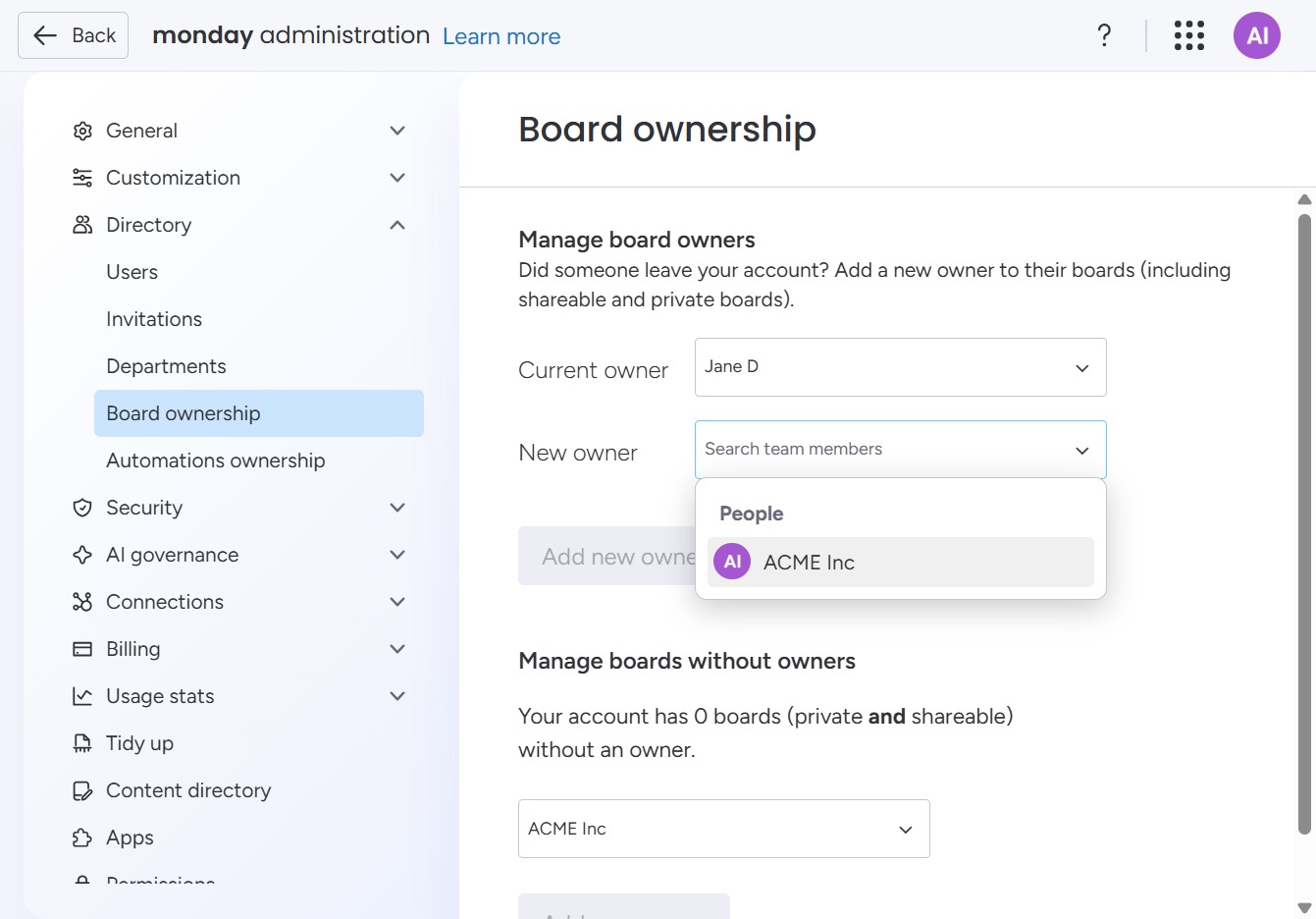Screen dimensions: 1316x919
Task: Click the Board ownership page heading
Action: click(x=667, y=129)
